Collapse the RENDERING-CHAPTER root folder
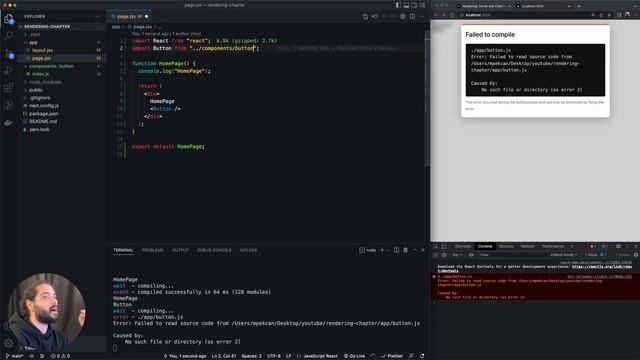The height and width of the screenshot is (360, 640). click(x=47, y=27)
